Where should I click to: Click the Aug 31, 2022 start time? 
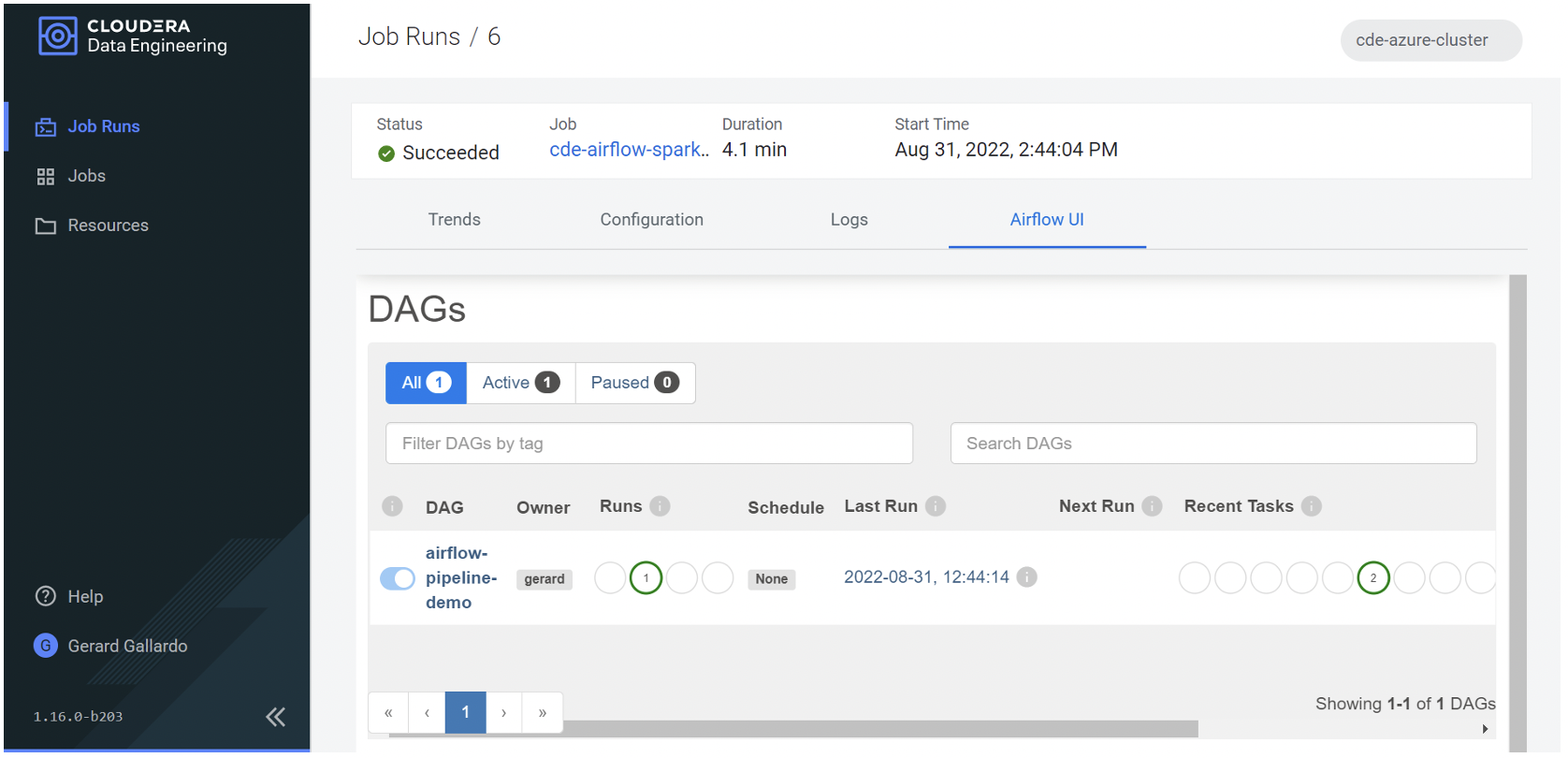[x=1006, y=150]
